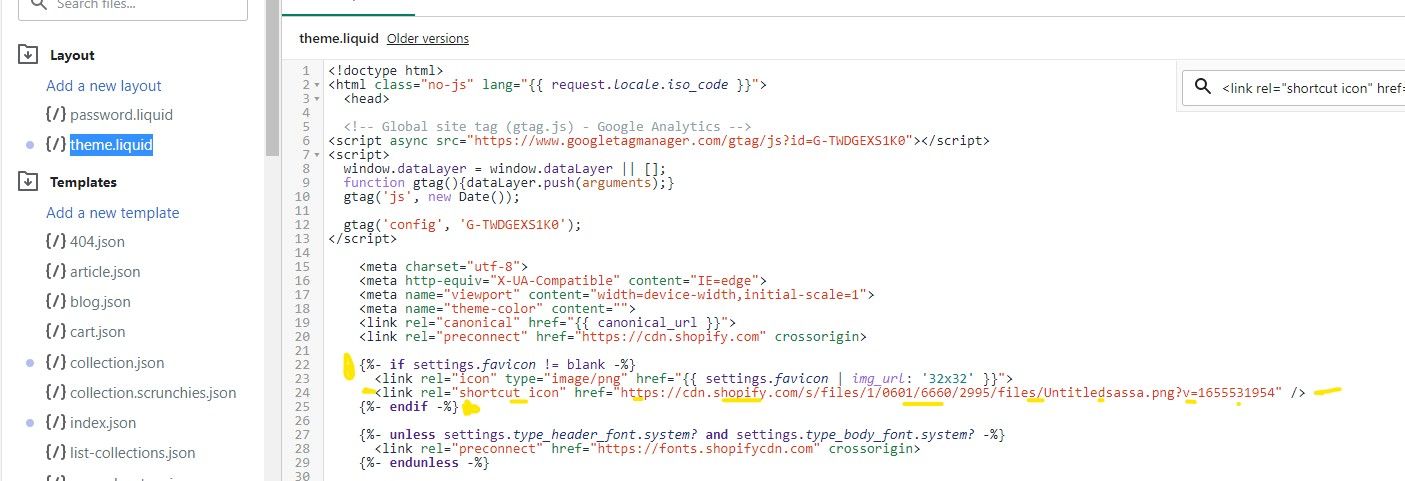Click the code icon beside index.json
The image size is (1405, 481).
click(55, 423)
